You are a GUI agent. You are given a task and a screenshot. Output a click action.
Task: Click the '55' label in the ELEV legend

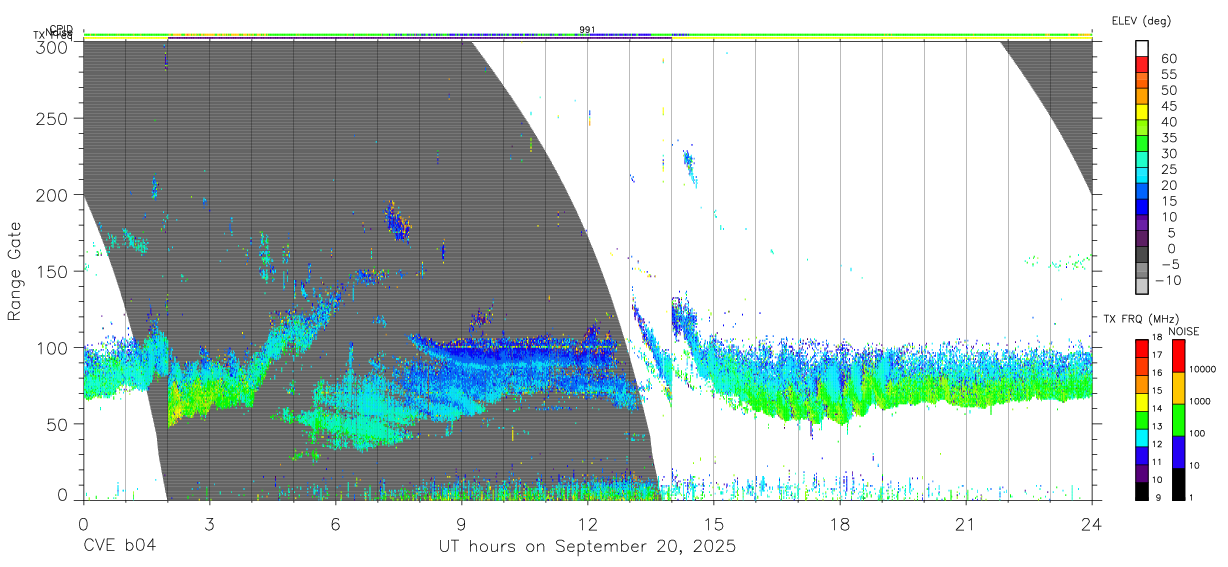(1168, 74)
